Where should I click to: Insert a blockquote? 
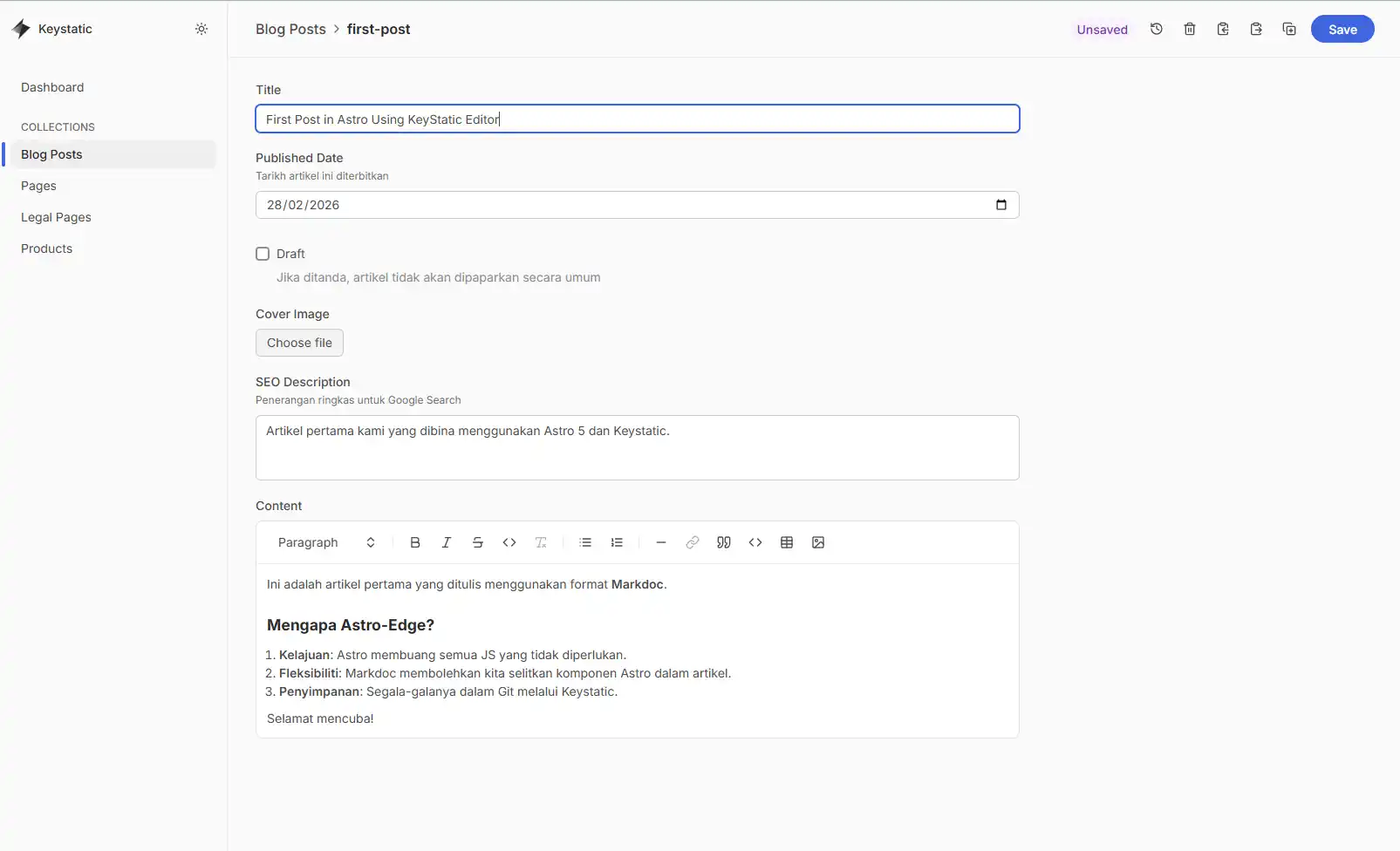click(x=724, y=541)
